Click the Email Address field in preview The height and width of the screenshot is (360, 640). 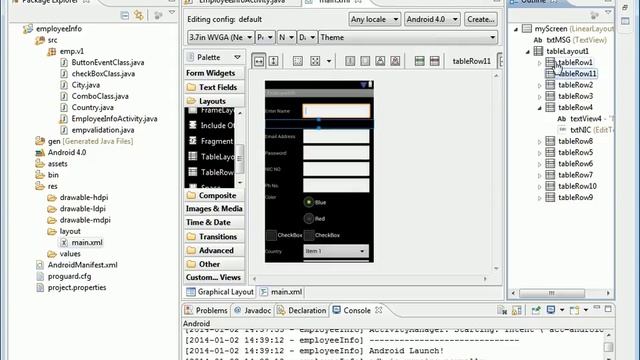336,136
